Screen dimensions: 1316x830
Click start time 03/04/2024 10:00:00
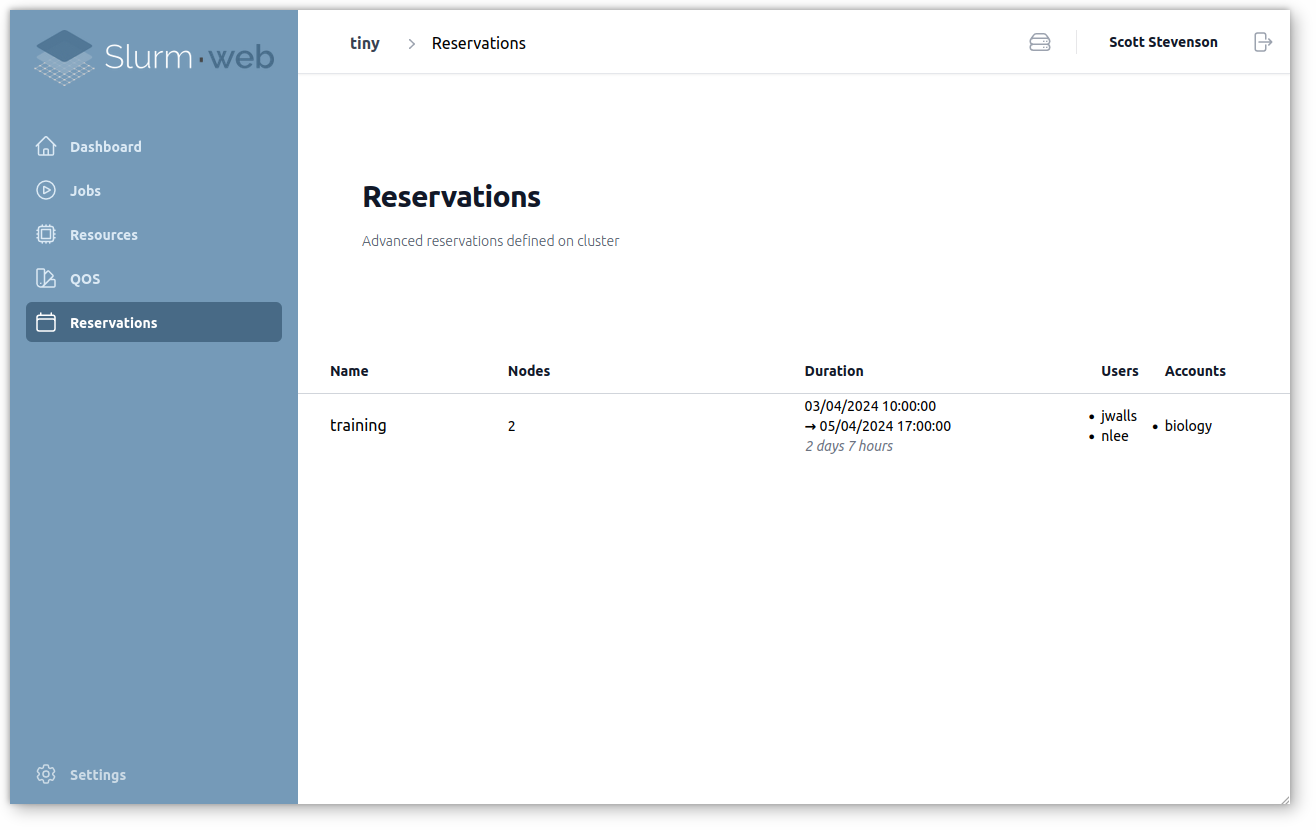[870, 406]
